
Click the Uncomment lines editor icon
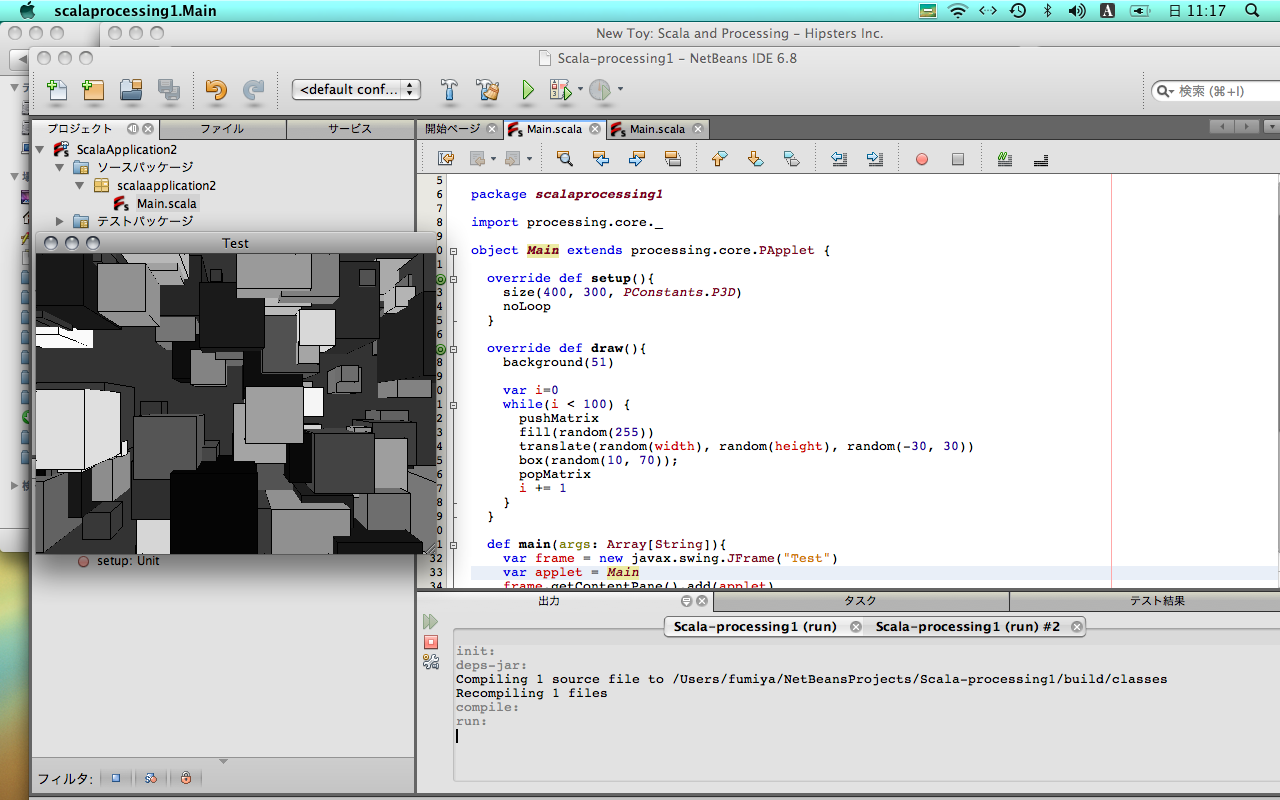pyautogui.click(x=1040, y=159)
